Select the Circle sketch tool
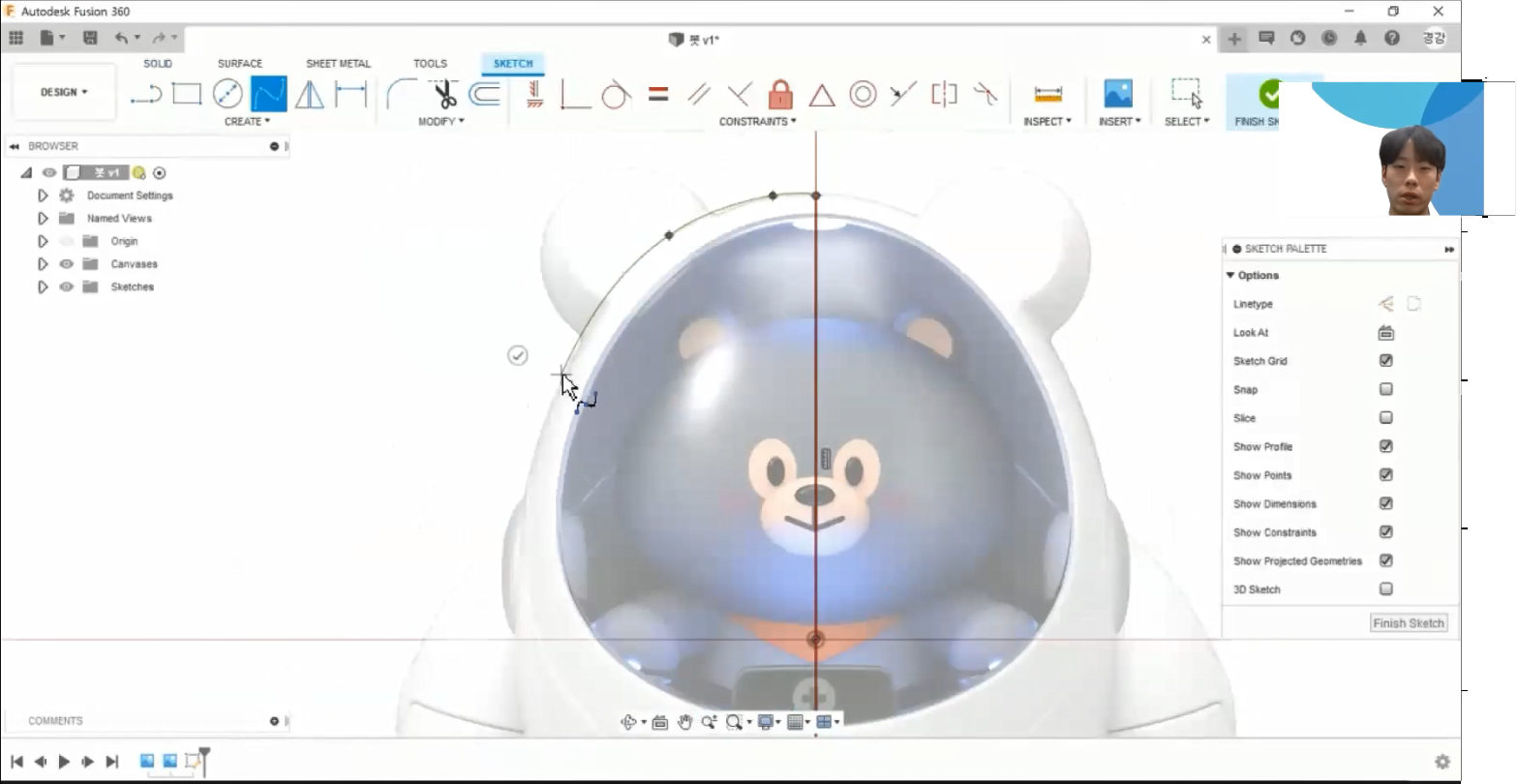The image size is (1518, 784). (x=228, y=94)
